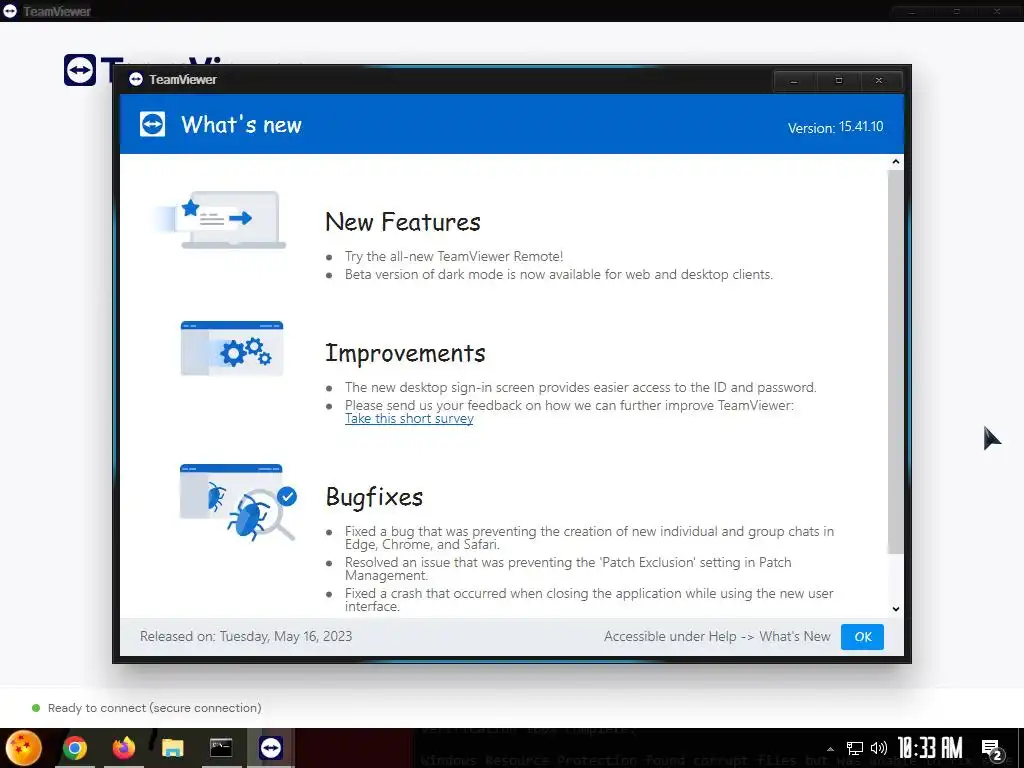The image size is (1024, 768).
Task: Open the 'Take this short survey' link
Action: click(x=409, y=419)
